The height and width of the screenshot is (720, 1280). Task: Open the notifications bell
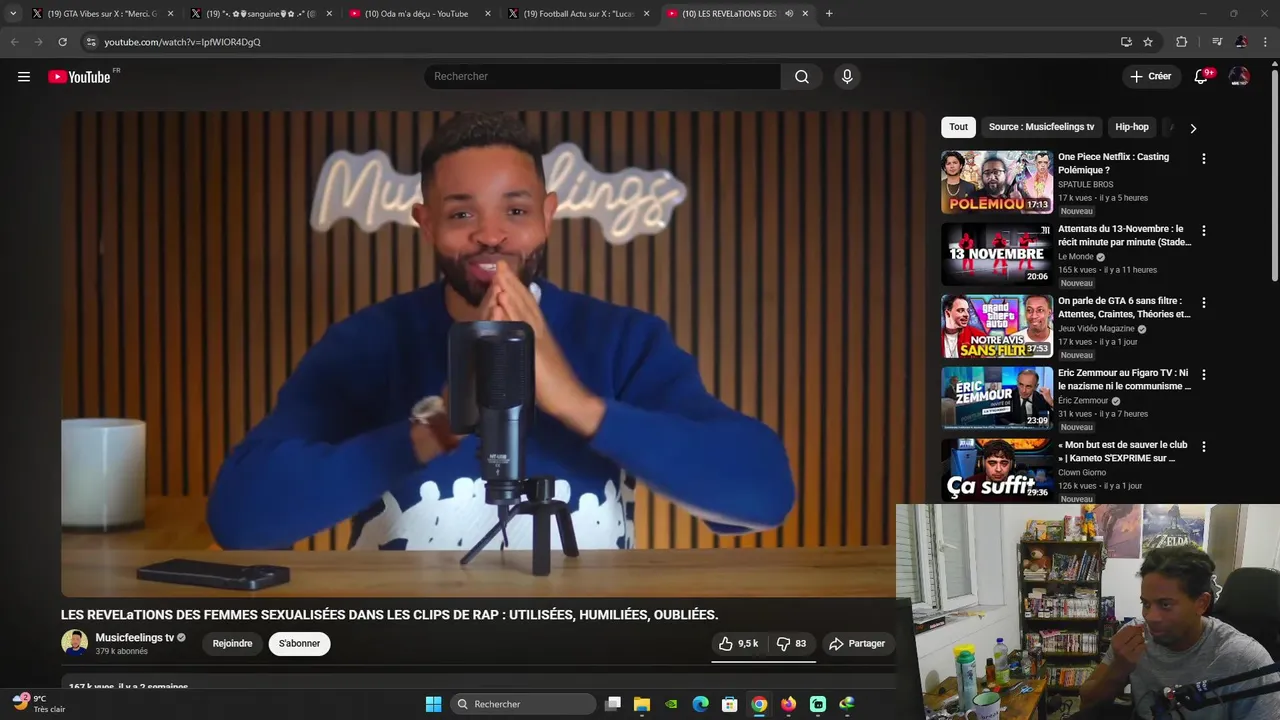click(1201, 77)
